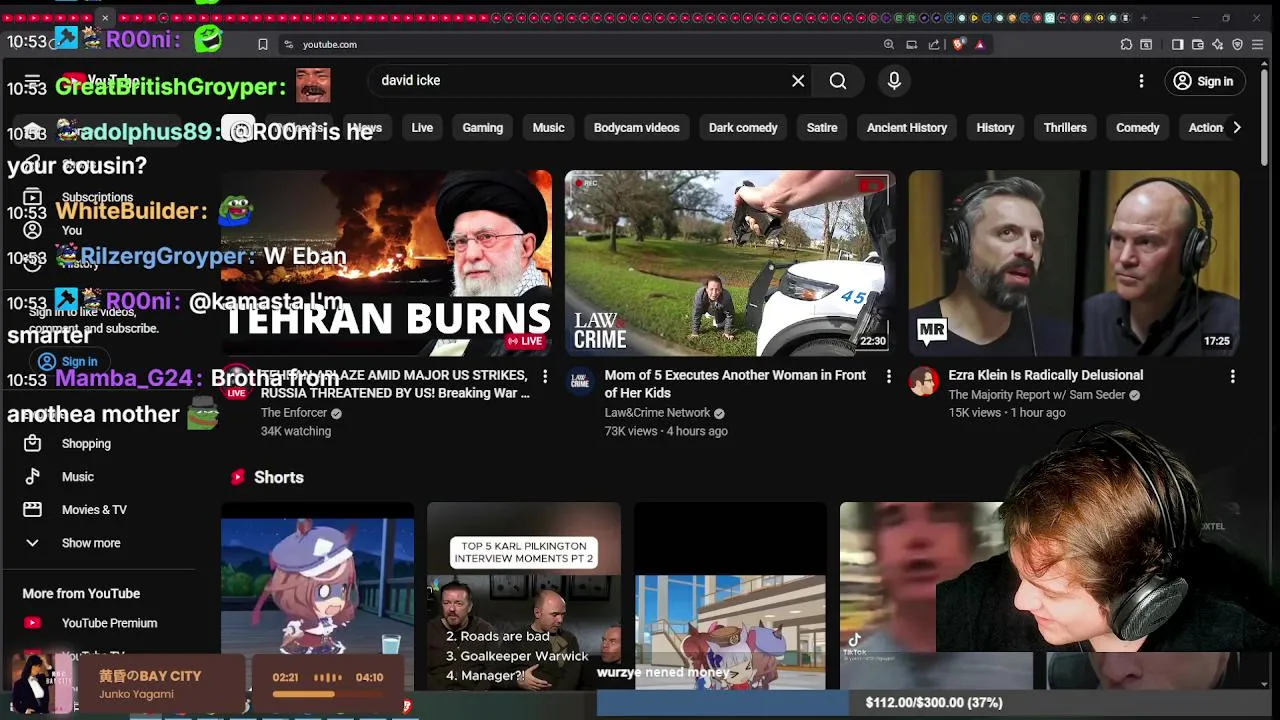Open options menu for Mom of 5 video
The image size is (1280, 720).
(x=888, y=376)
